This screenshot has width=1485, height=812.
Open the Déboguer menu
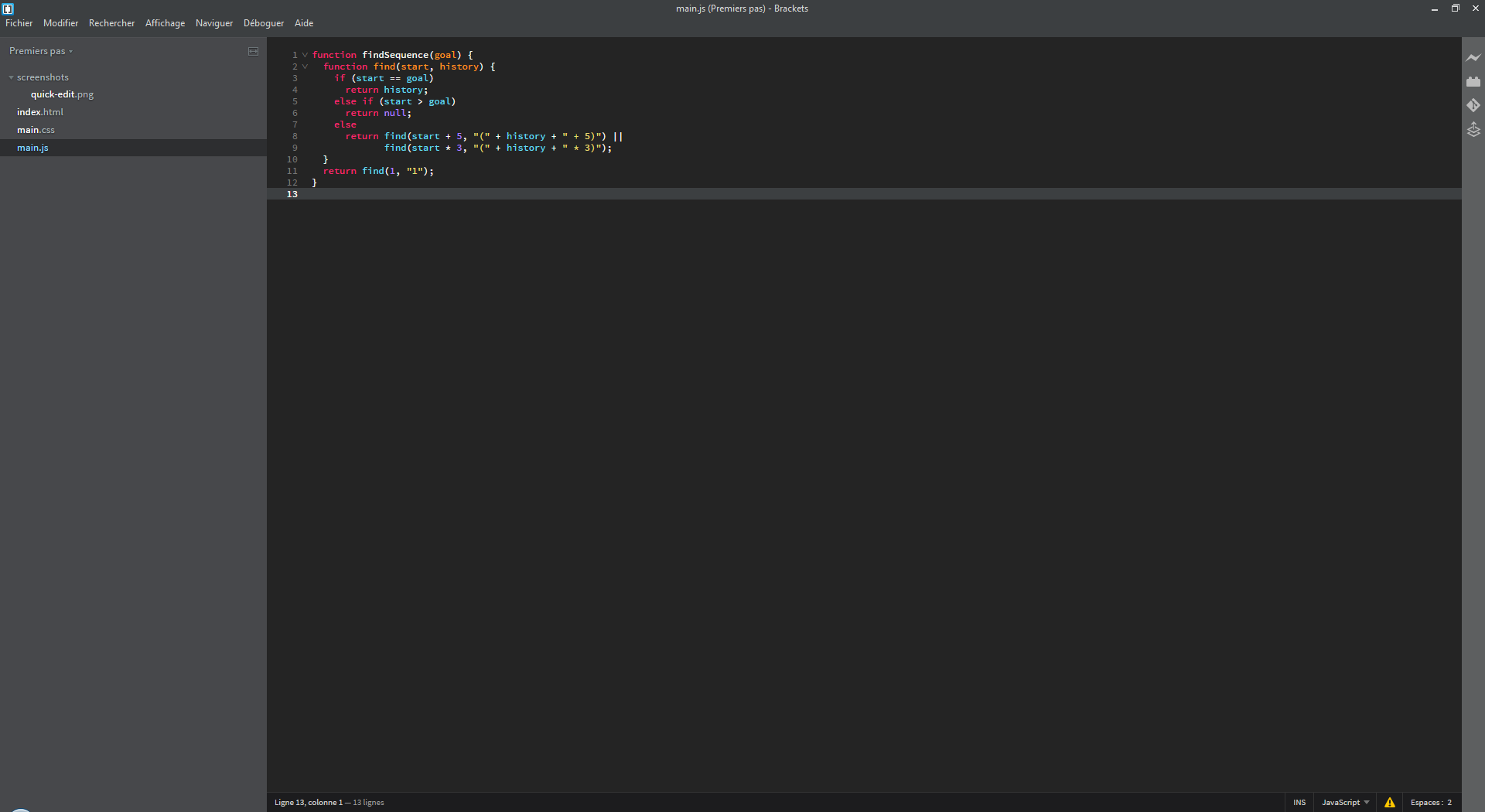[264, 23]
